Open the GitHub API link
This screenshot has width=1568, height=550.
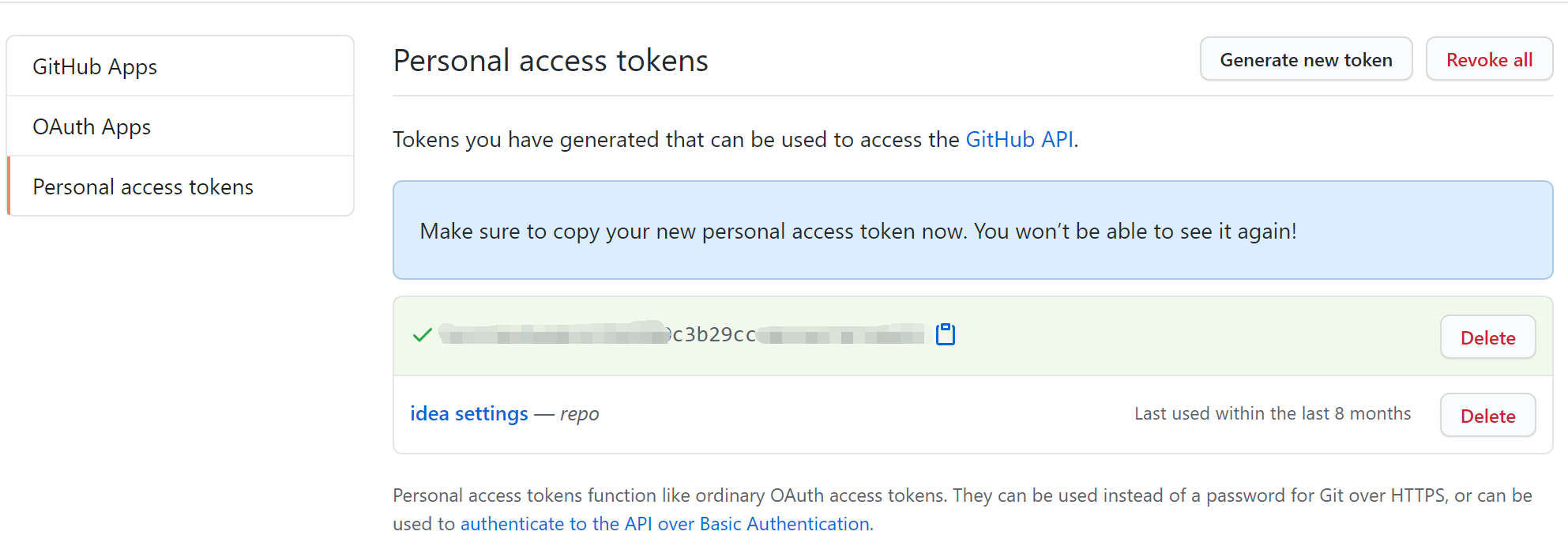1019,139
